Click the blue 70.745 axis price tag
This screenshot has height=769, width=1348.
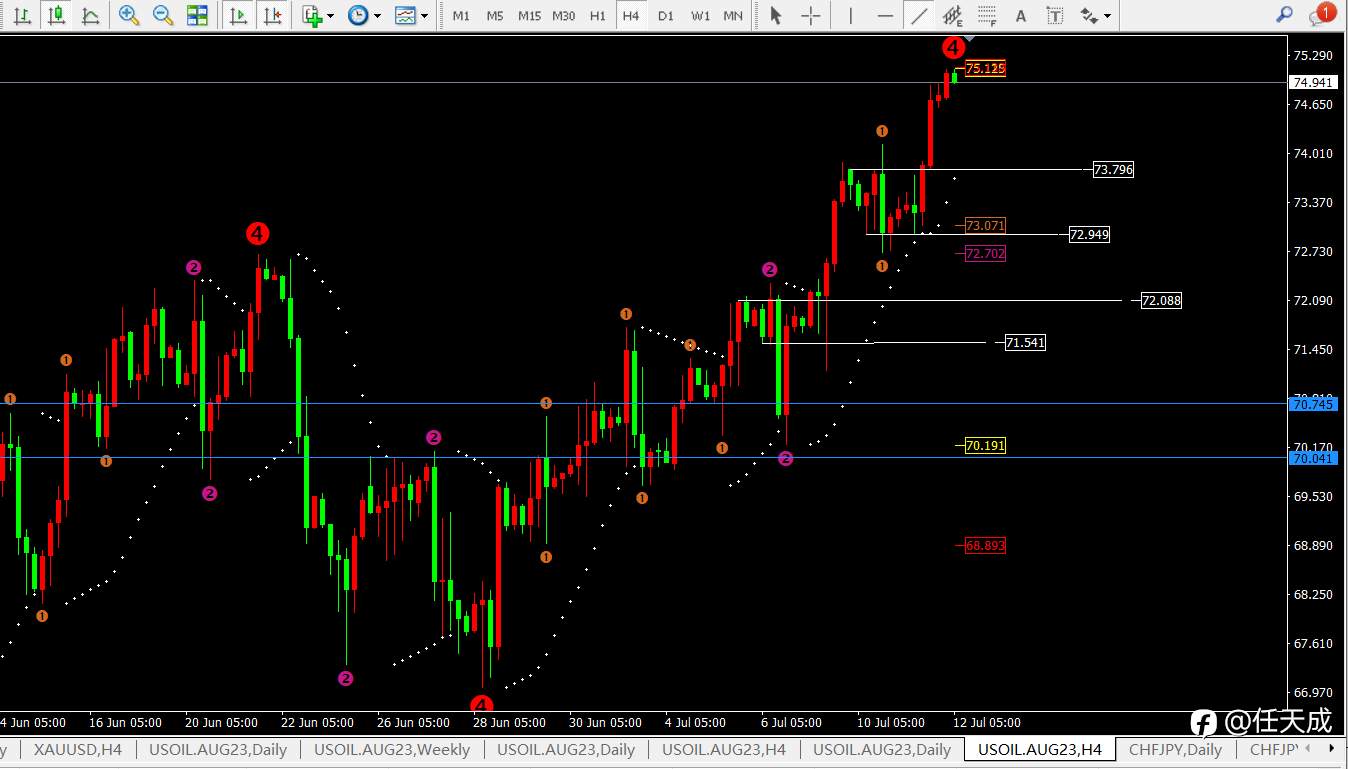1313,404
